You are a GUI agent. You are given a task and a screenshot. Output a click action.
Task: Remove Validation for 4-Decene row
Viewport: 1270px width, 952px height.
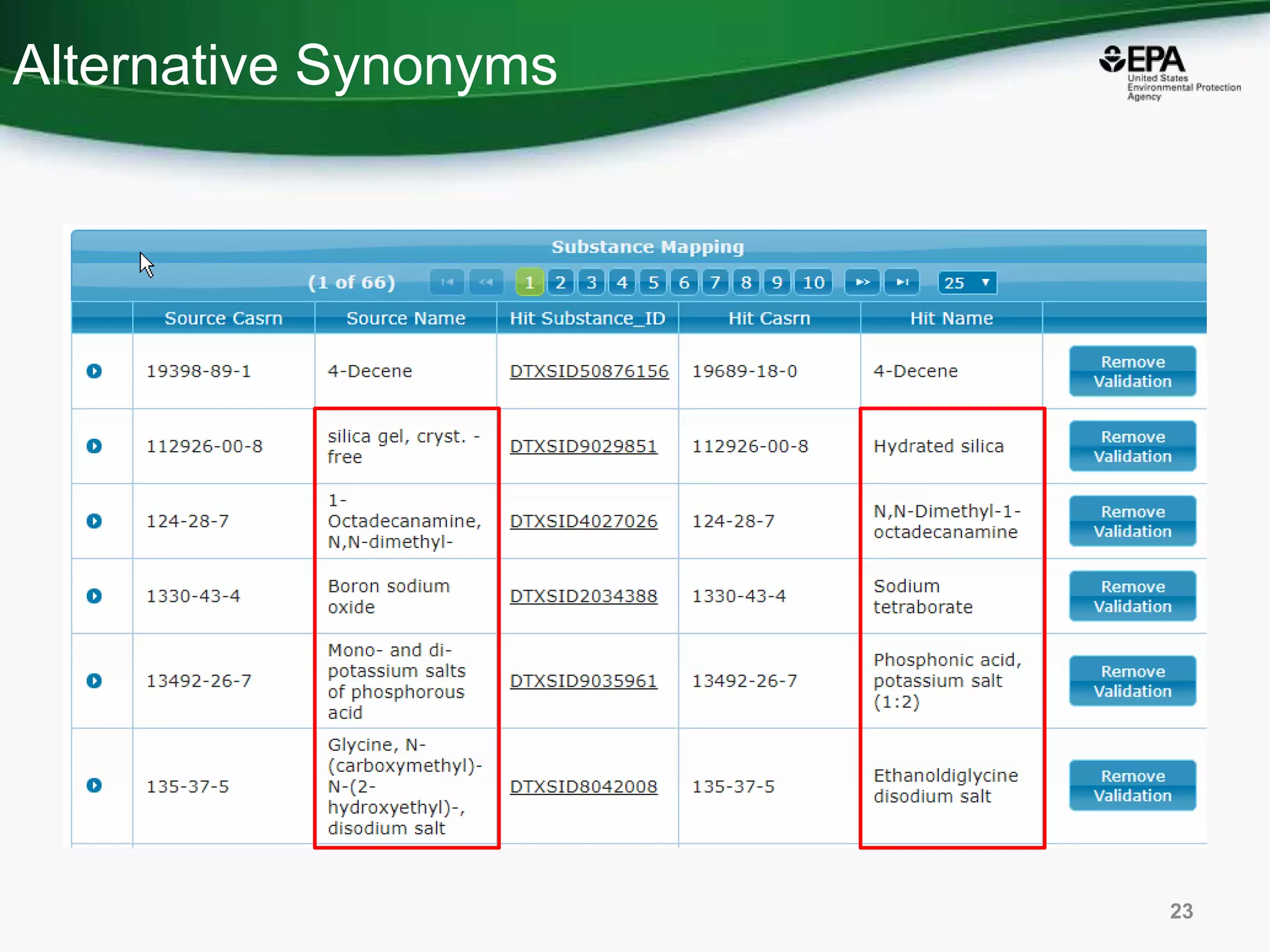tap(1132, 371)
